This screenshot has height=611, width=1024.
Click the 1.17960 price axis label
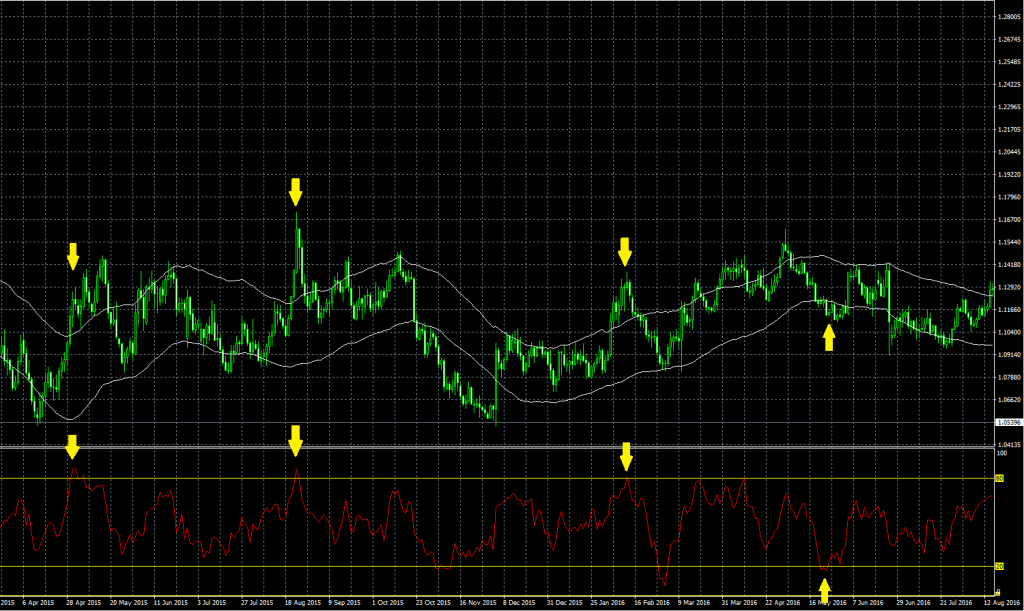tap(1010, 197)
